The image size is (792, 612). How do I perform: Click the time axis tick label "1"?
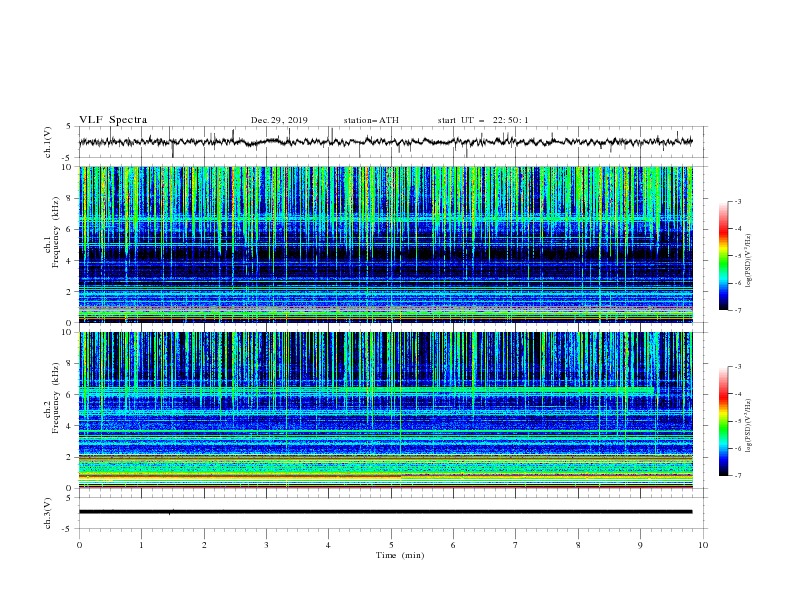tap(141, 545)
